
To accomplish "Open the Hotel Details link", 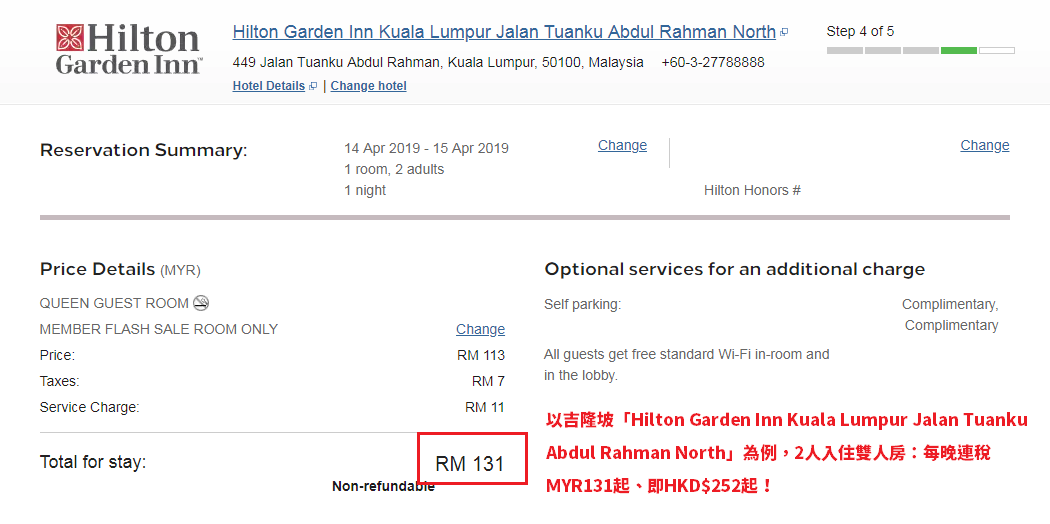I will [269, 86].
